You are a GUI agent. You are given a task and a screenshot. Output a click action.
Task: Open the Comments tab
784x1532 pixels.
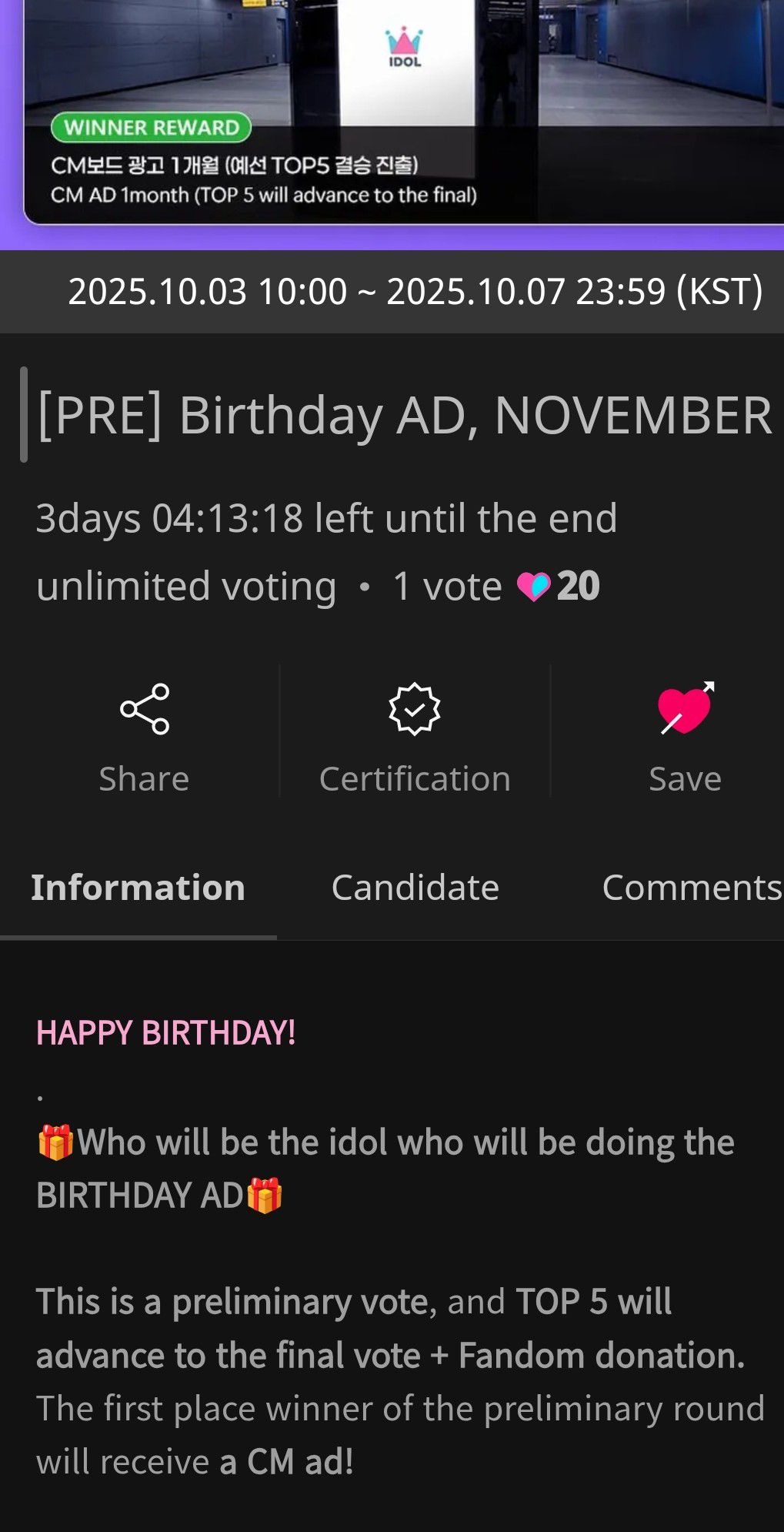691,888
